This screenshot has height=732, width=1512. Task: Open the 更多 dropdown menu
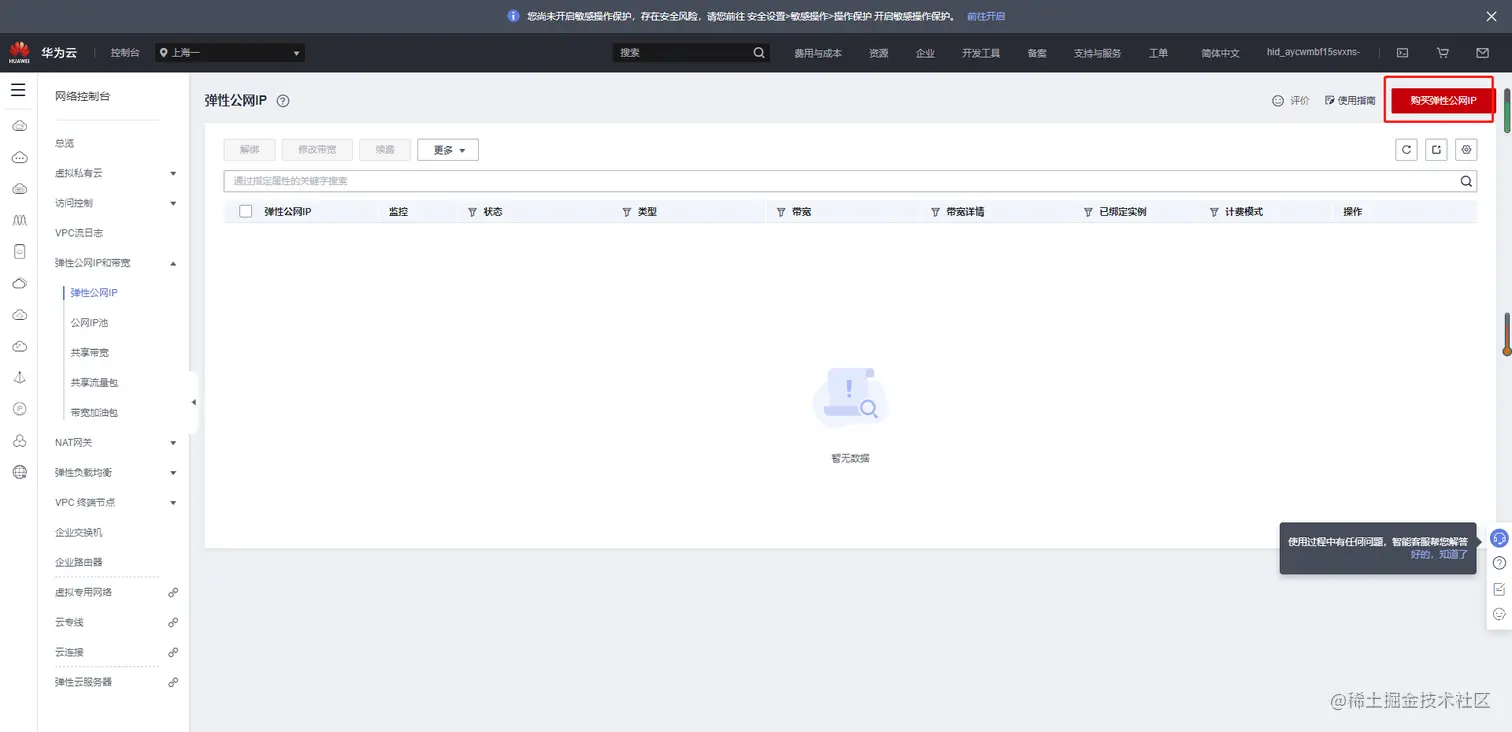pyautogui.click(x=447, y=149)
